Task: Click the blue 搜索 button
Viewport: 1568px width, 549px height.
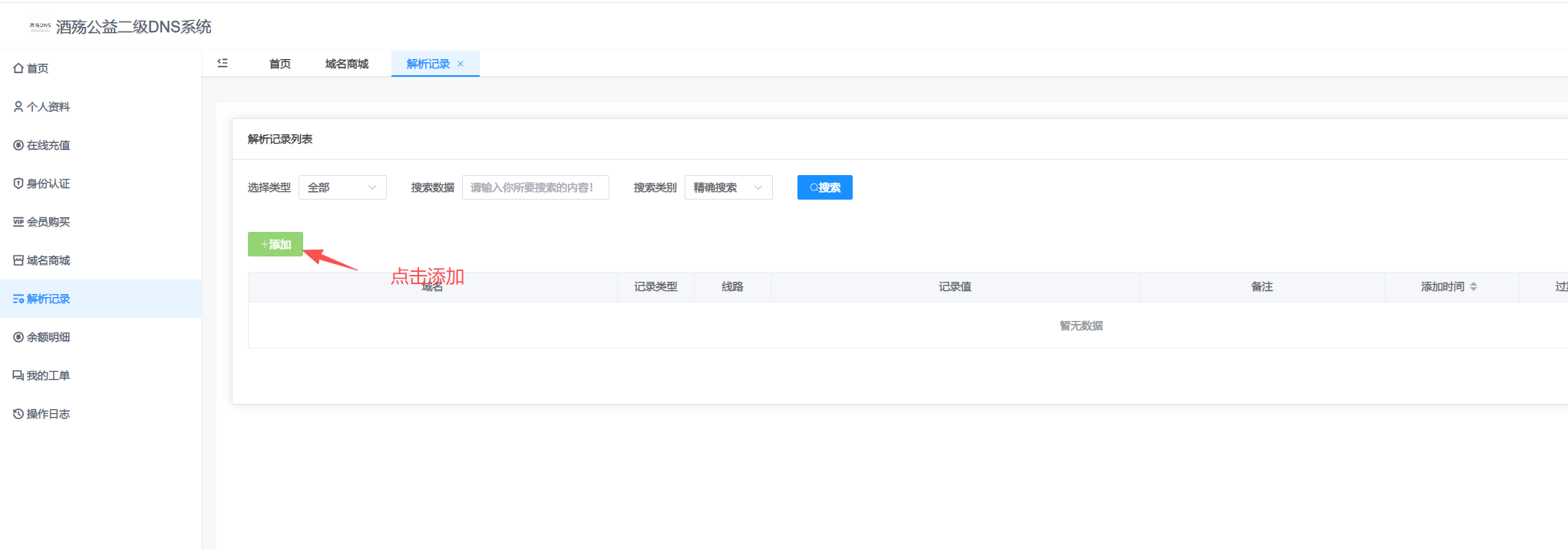Action: pos(825,187)
